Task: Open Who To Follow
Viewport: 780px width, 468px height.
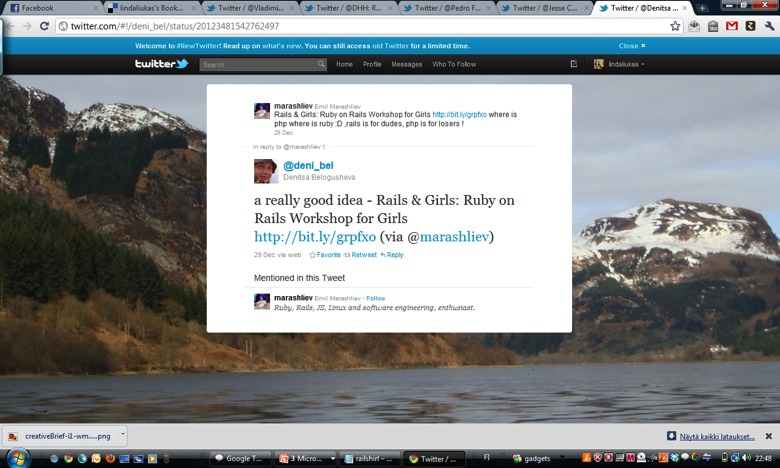Action: coord(454,64)
